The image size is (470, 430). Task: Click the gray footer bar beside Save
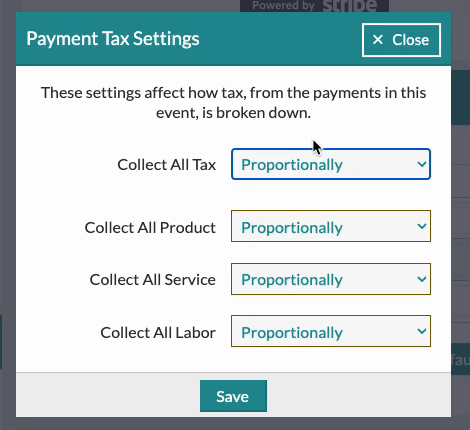pos(107,395)
